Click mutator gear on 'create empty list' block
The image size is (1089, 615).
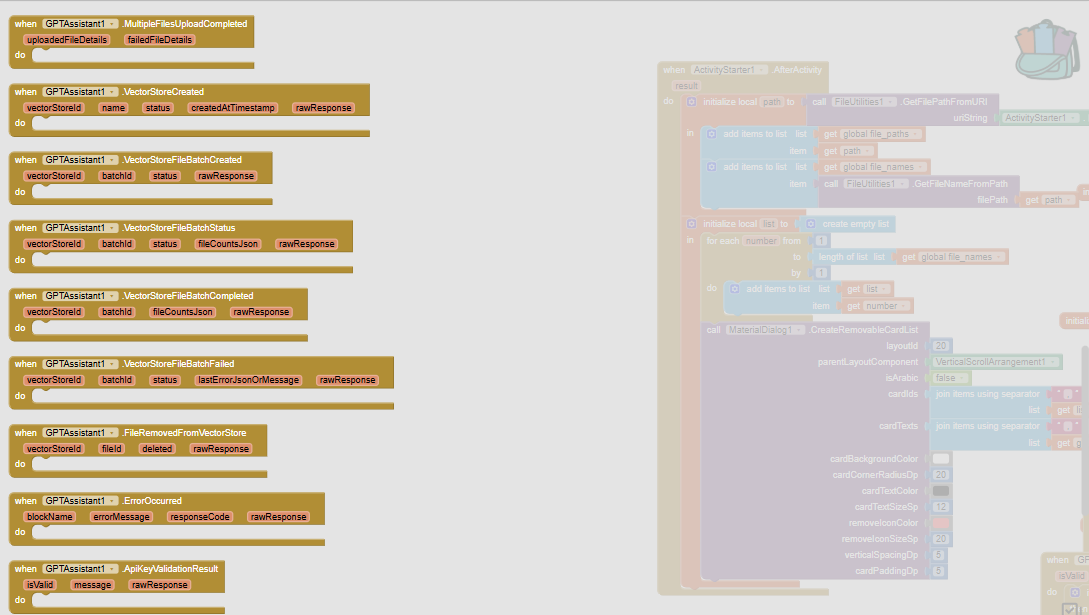tap(811, 224)
